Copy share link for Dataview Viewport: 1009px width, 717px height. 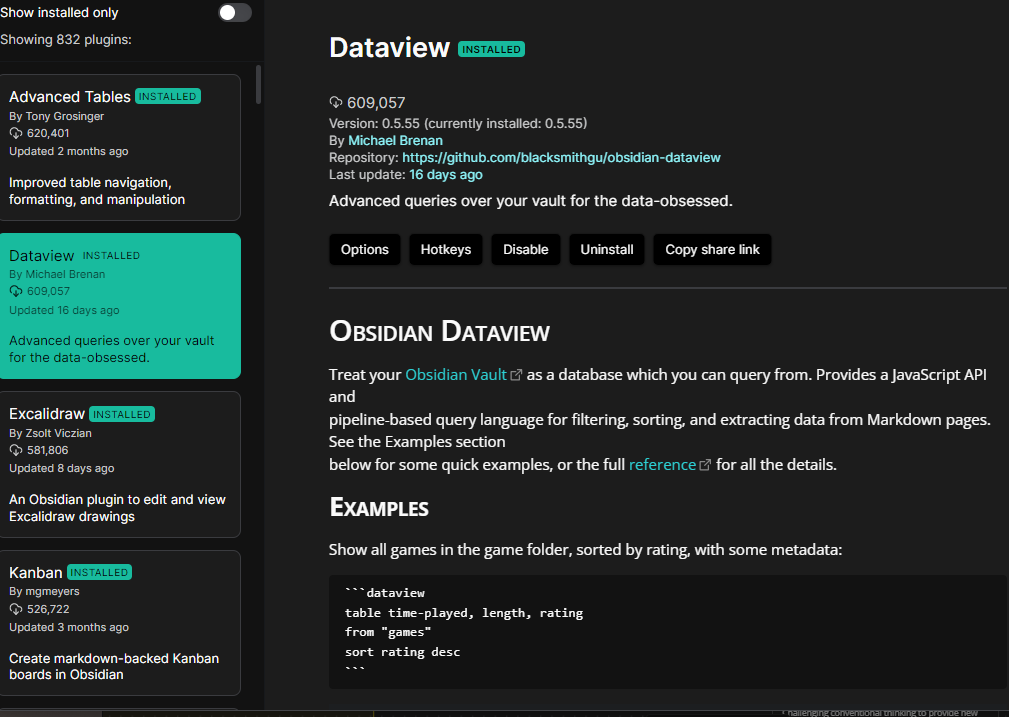tap(712, 249)
